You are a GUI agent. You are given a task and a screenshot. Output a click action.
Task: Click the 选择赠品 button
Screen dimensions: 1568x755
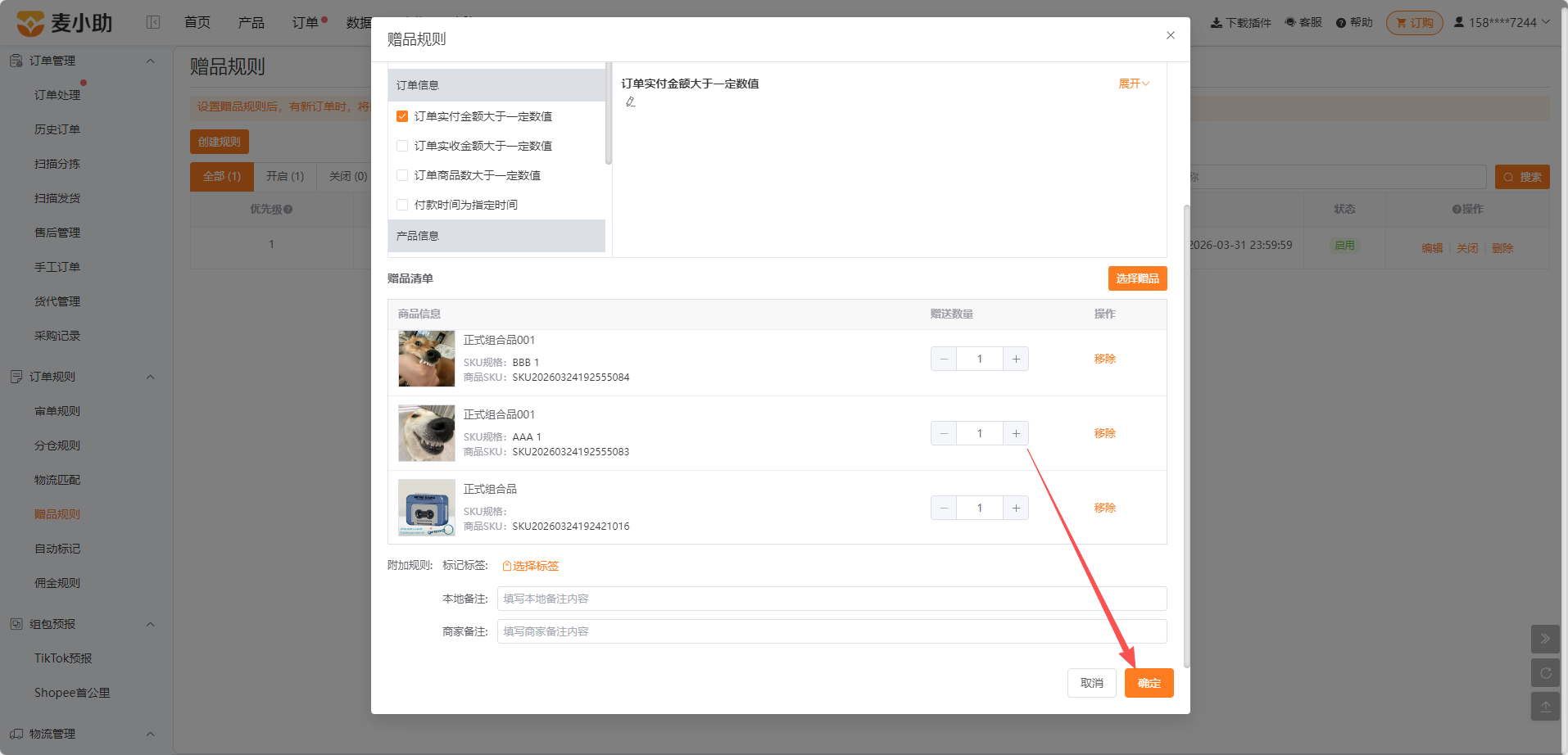click(x=1138, y=278)
